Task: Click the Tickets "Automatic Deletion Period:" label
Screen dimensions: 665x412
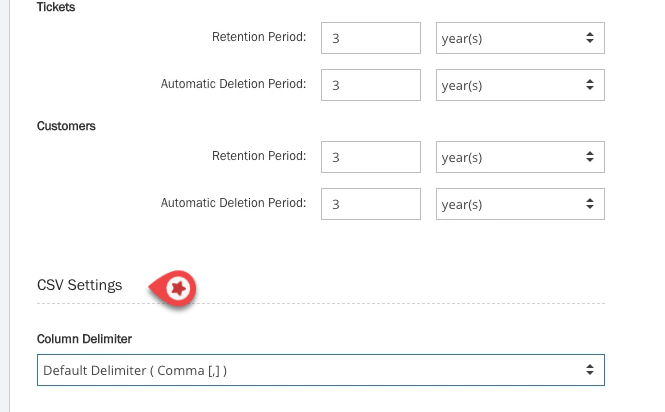Action: point(233,85)
